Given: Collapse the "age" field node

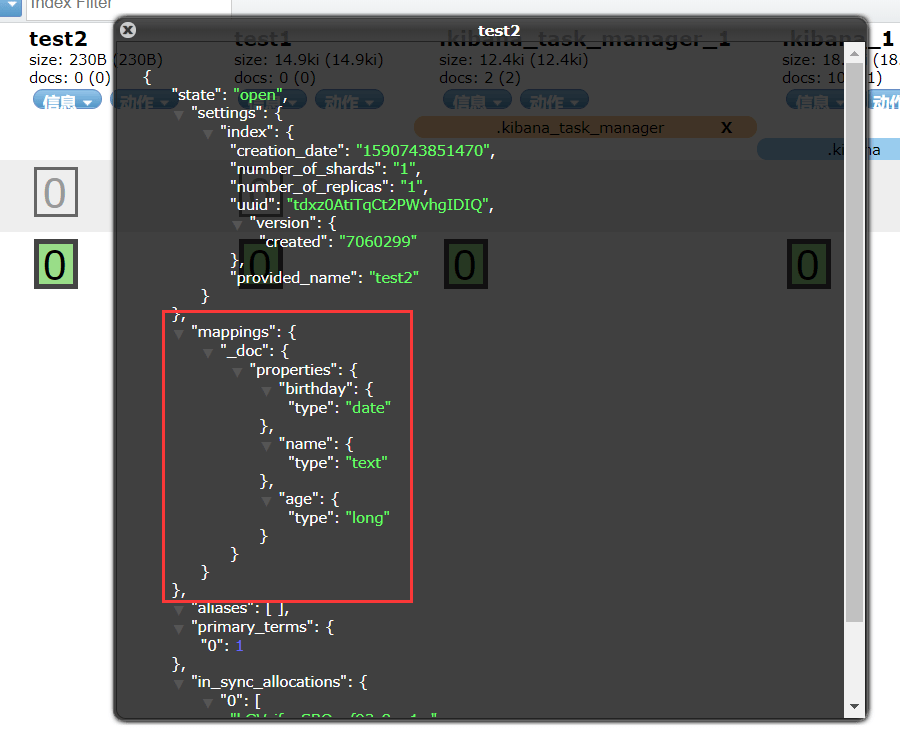Looking at the screenshot, I should pos(266,501).
